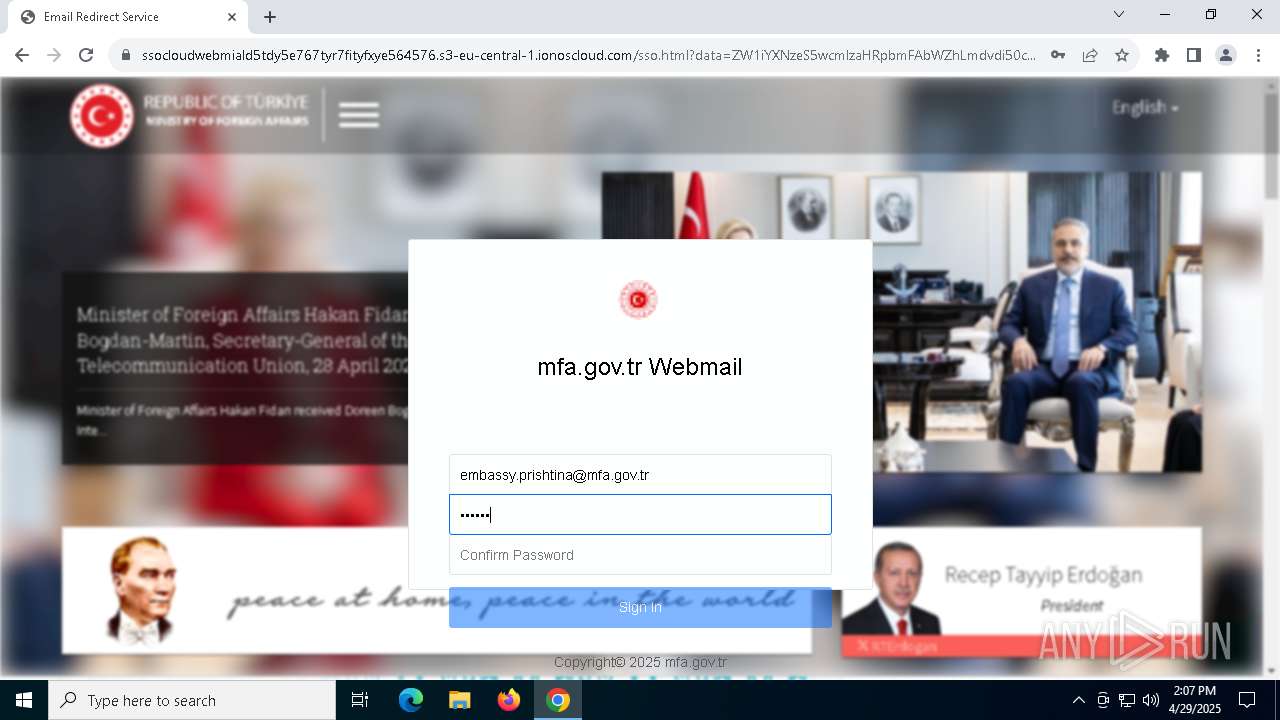Launch Firefox from the taskbar
This screenshot has width=1280, height=720.
(509, 700)
